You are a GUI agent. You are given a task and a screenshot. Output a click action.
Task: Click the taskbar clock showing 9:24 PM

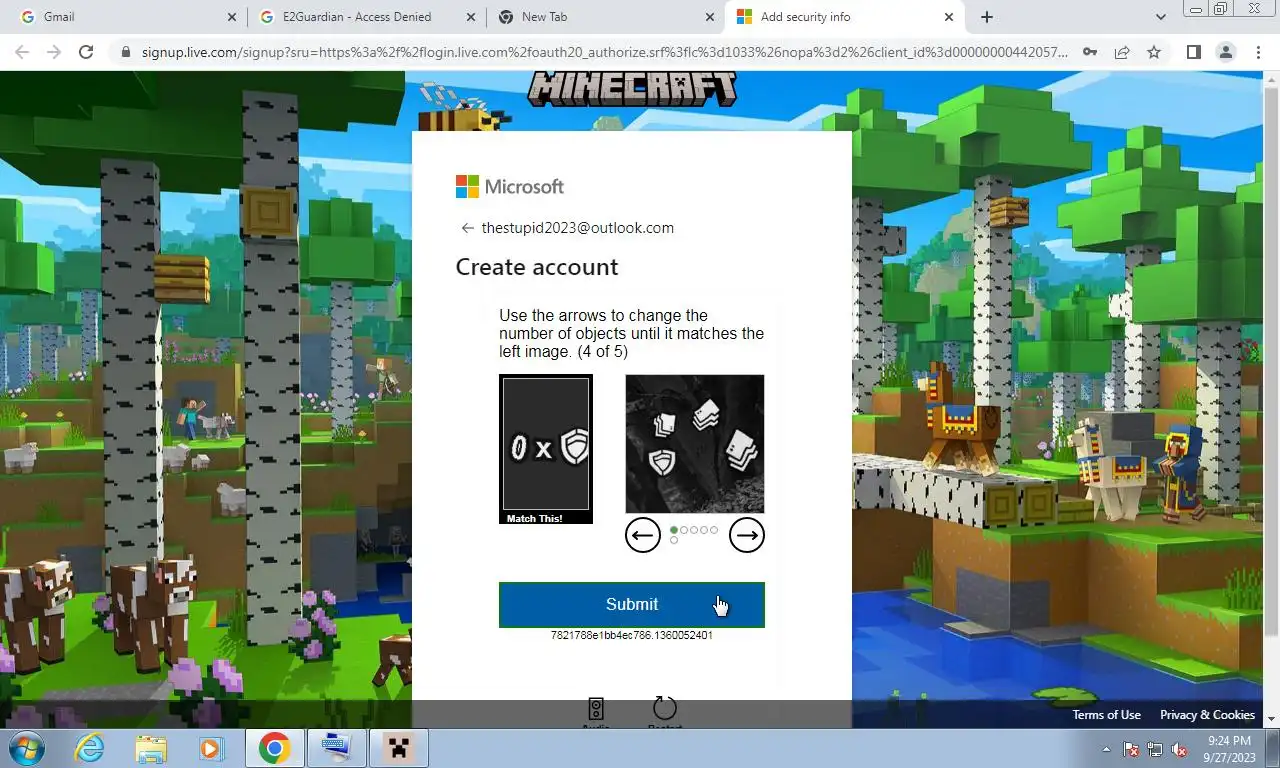[x=1229, y=748]
